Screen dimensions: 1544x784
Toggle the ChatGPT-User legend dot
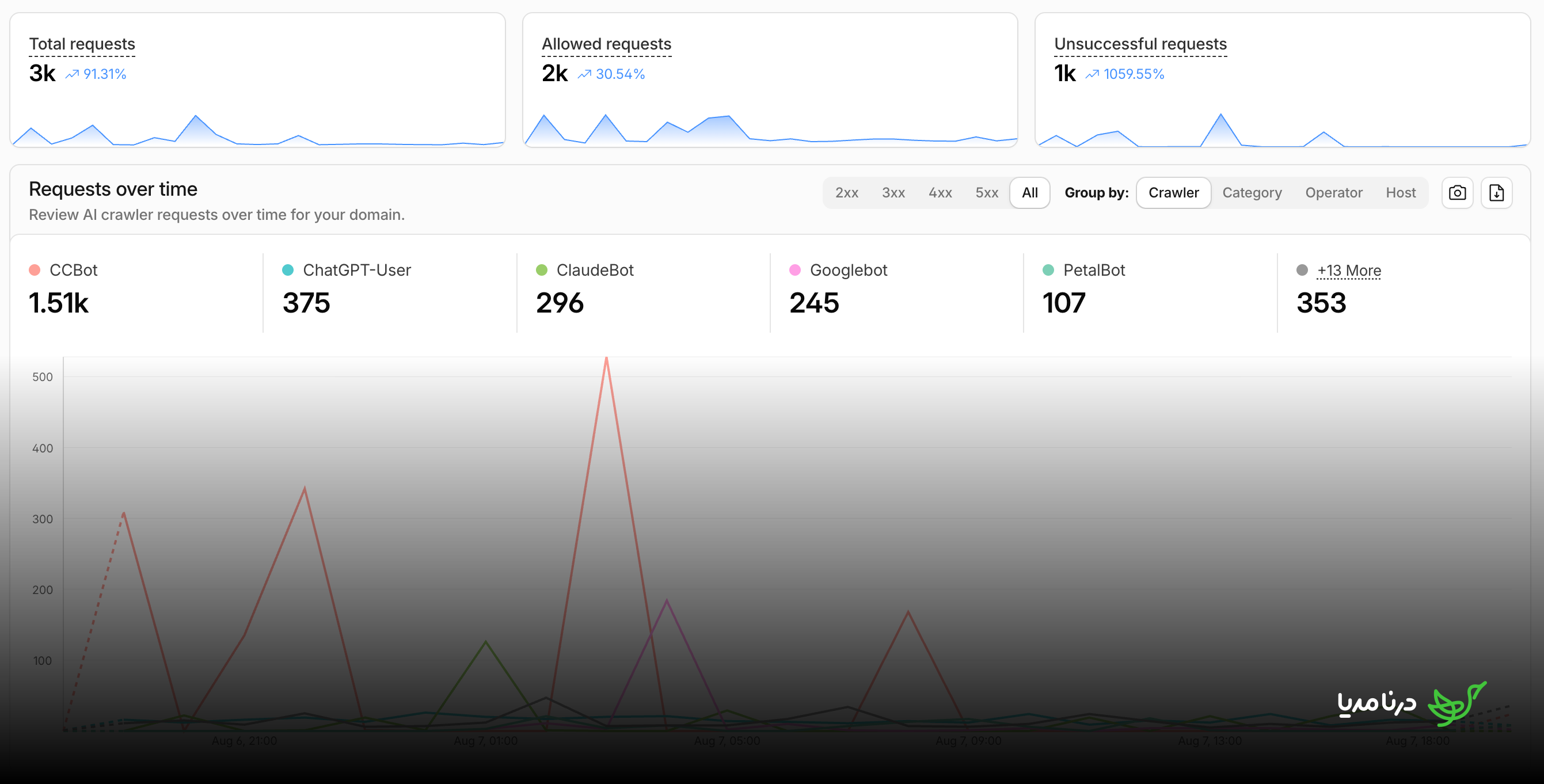(x=288, y=271)
